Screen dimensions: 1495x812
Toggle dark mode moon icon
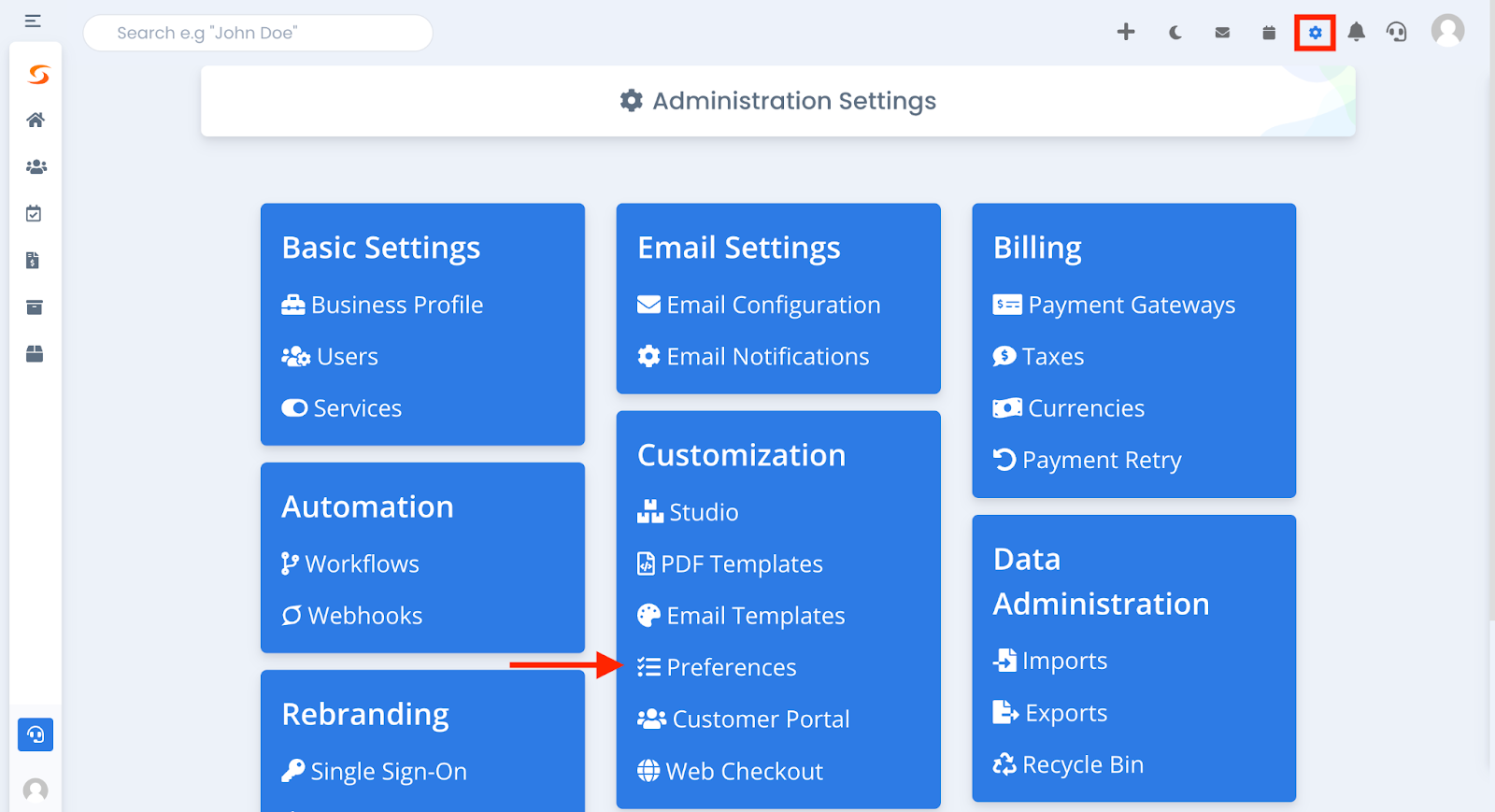click(x=1175, y=33)
